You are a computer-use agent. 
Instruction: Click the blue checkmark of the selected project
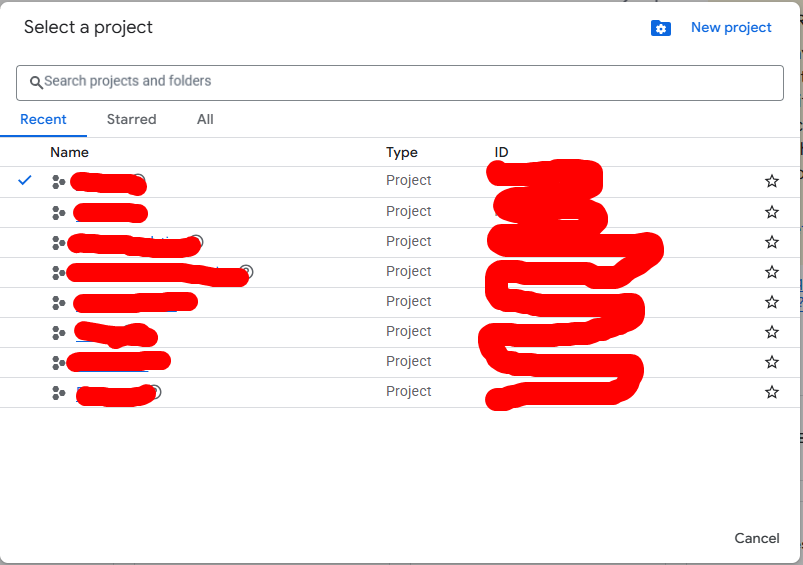25,180
